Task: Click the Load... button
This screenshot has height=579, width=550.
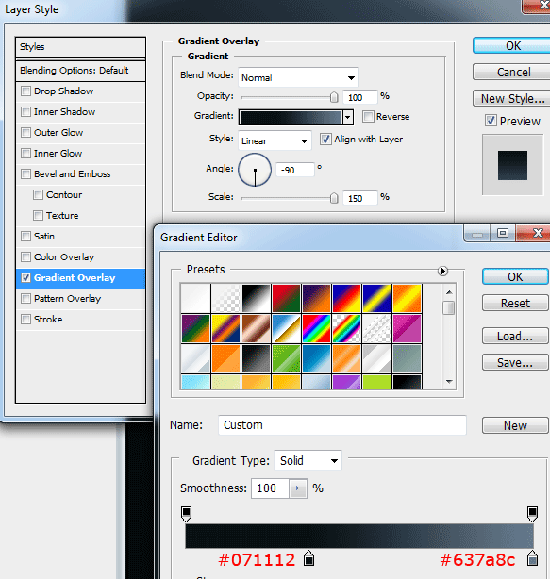Action: [515, 336]
